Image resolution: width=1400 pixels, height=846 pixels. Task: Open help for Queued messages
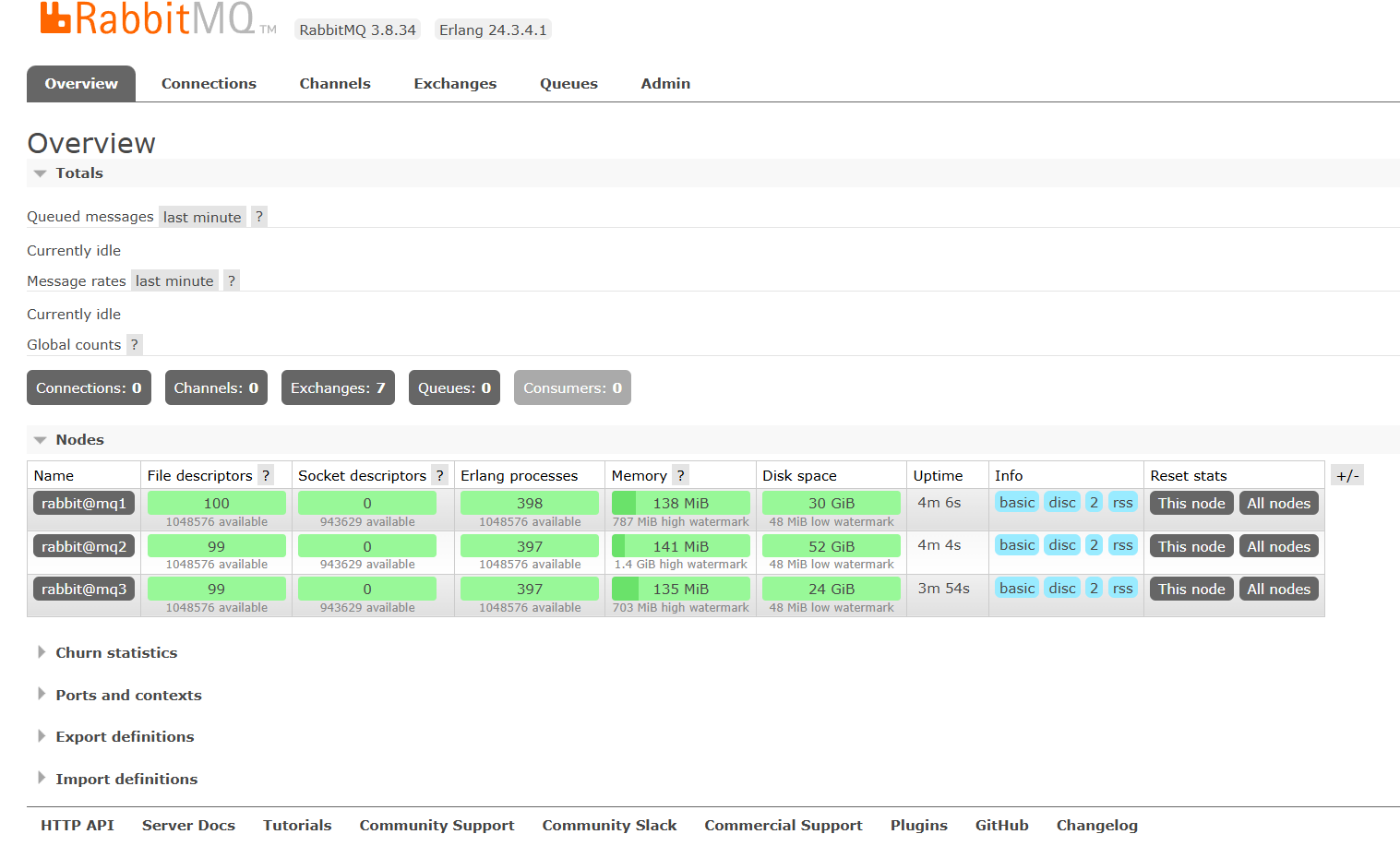[259, 217]
